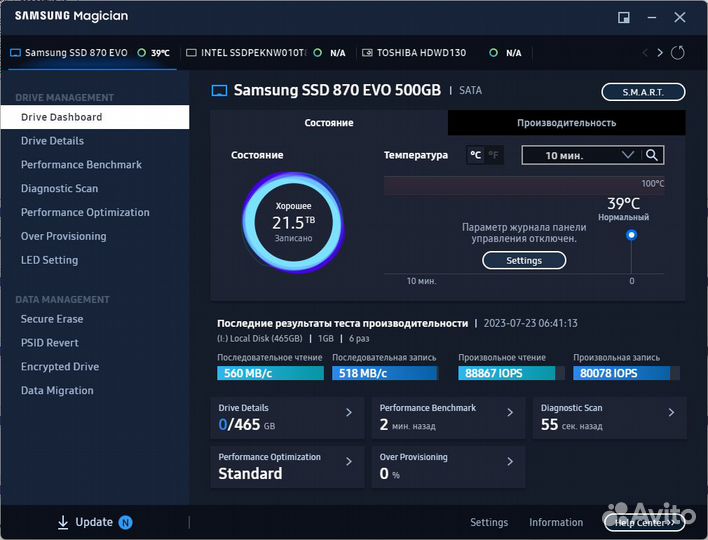Click the TOSHIBA HDWD130 disk icon
The image size is (708, 540).
click(x=367, y=53)
